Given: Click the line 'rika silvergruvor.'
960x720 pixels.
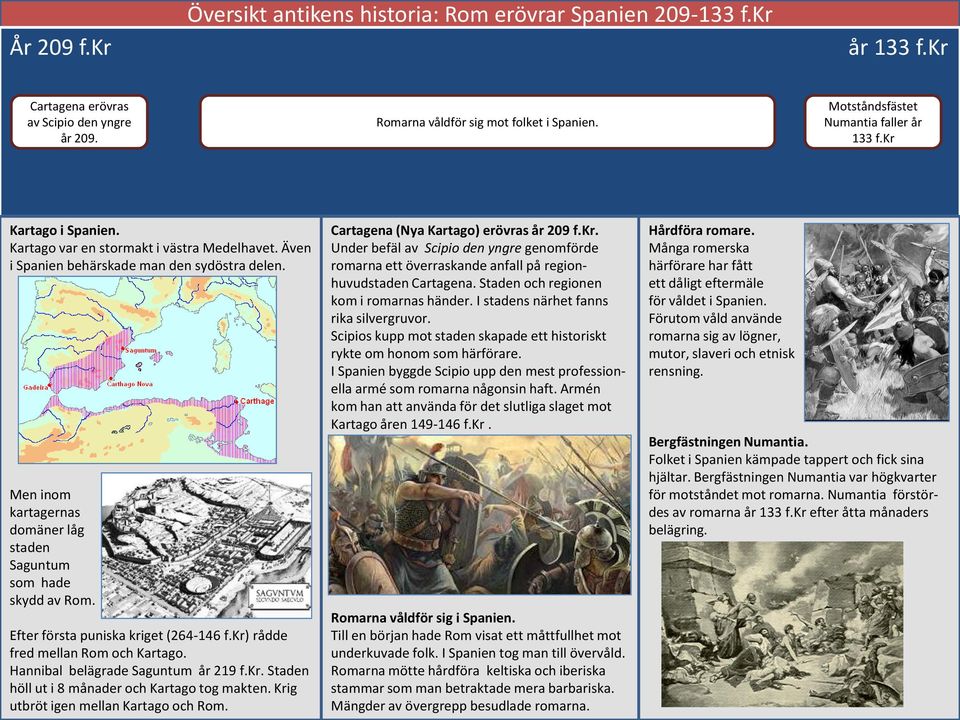Looking at the screenshot, I should tap(381, 318).
